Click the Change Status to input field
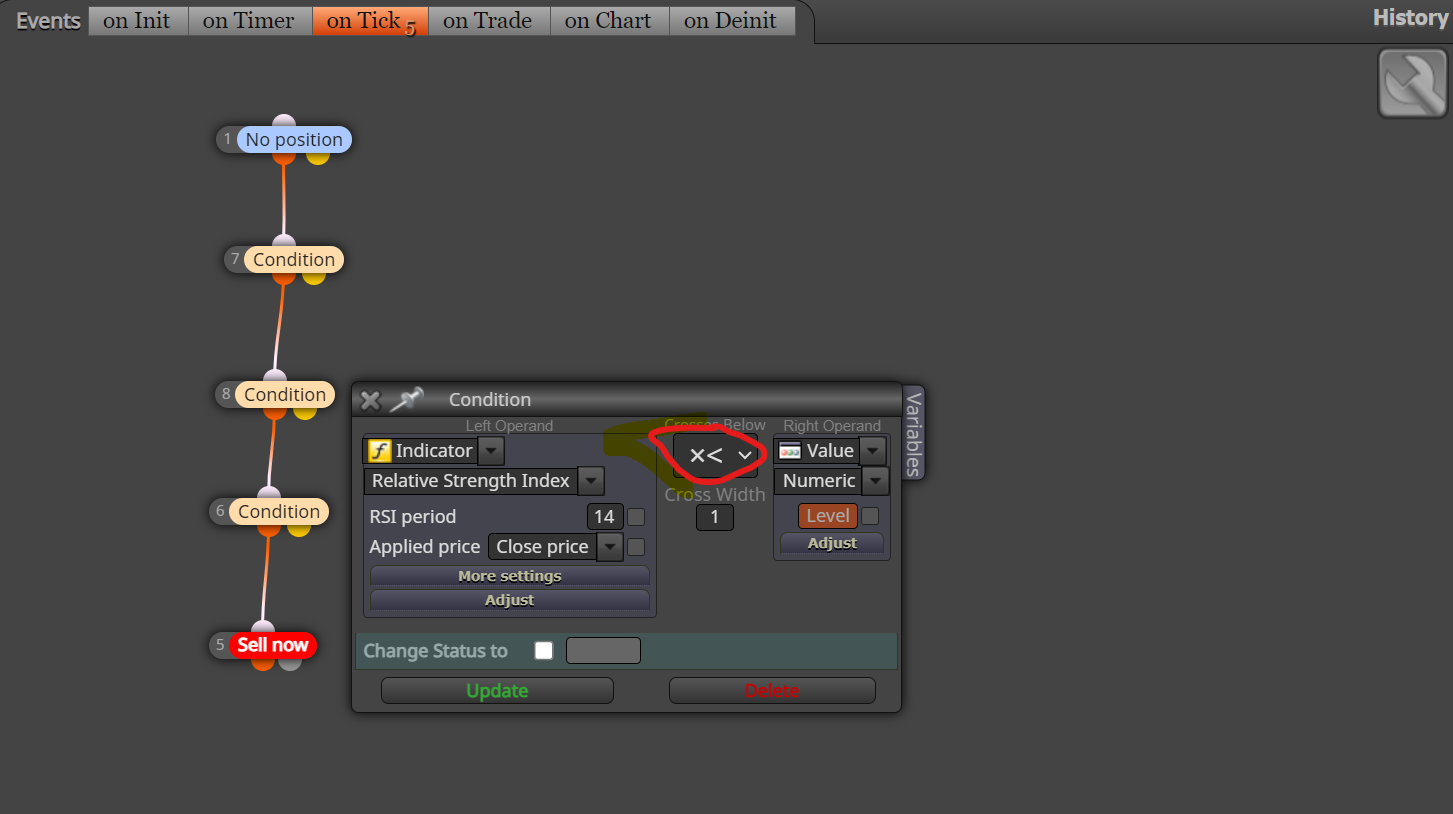Image resolution: width=1453 pixels, height=814 pixels. [x=603, y=651]
